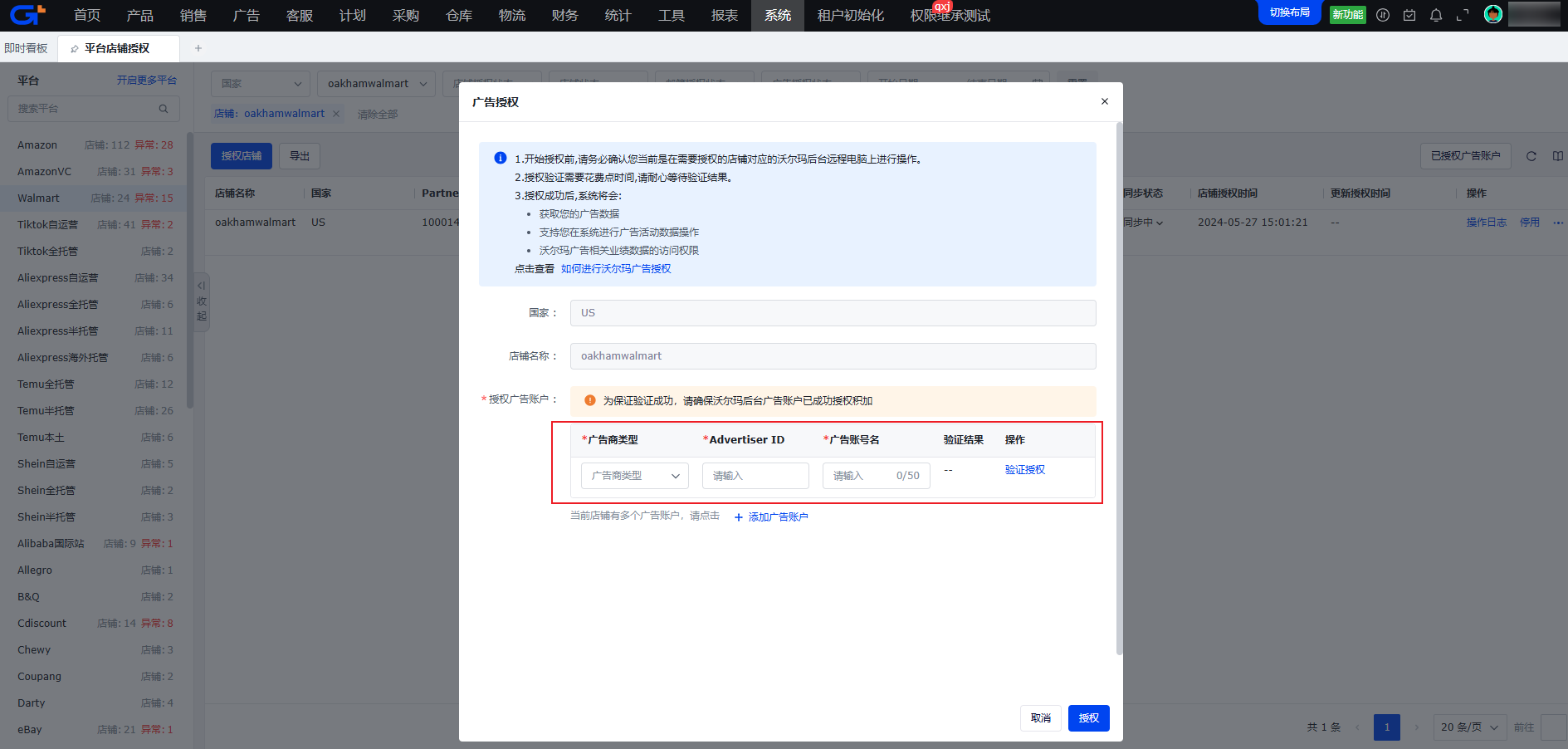Focus 广告账号名 input field
The width and height of the screenshot is (1568, 749).
click(x=877, y=476)
